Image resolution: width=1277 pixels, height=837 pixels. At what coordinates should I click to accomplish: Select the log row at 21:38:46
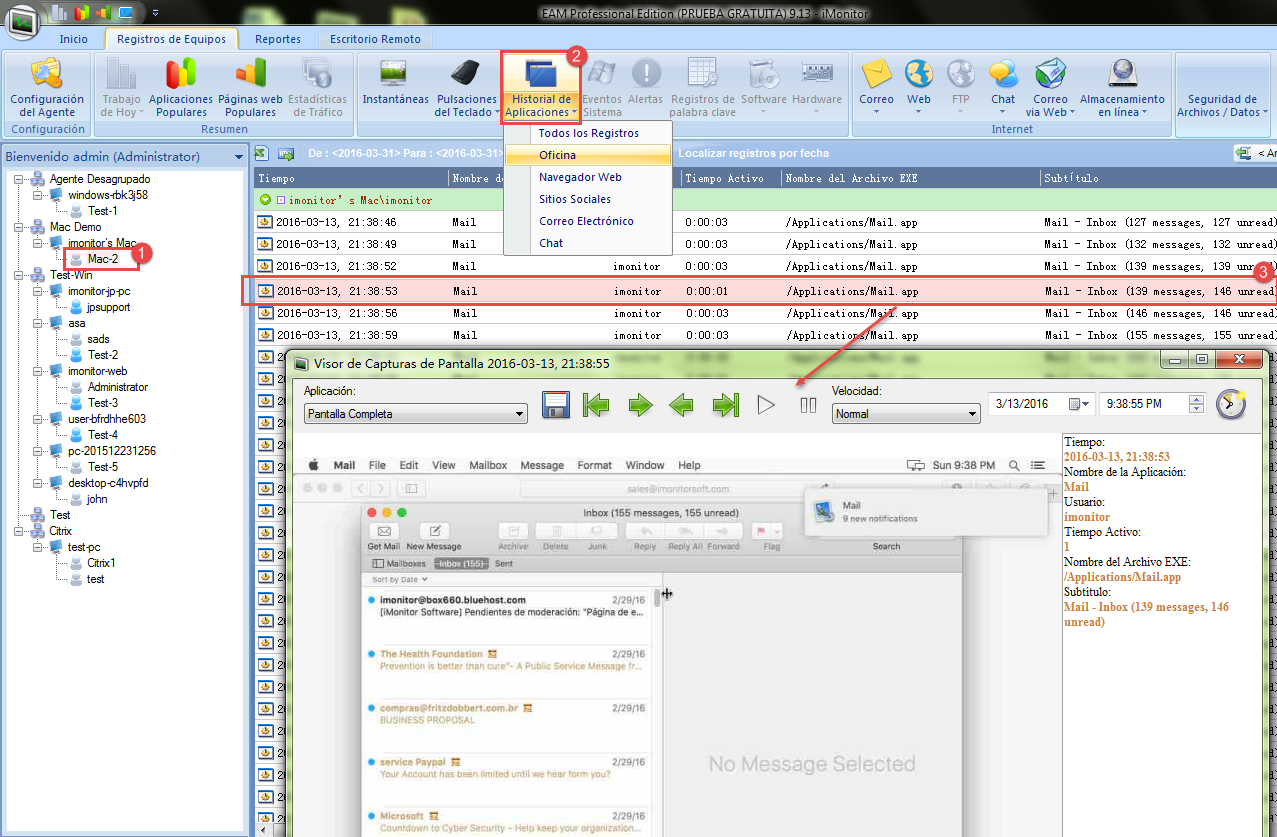click(x=765, y=222)
